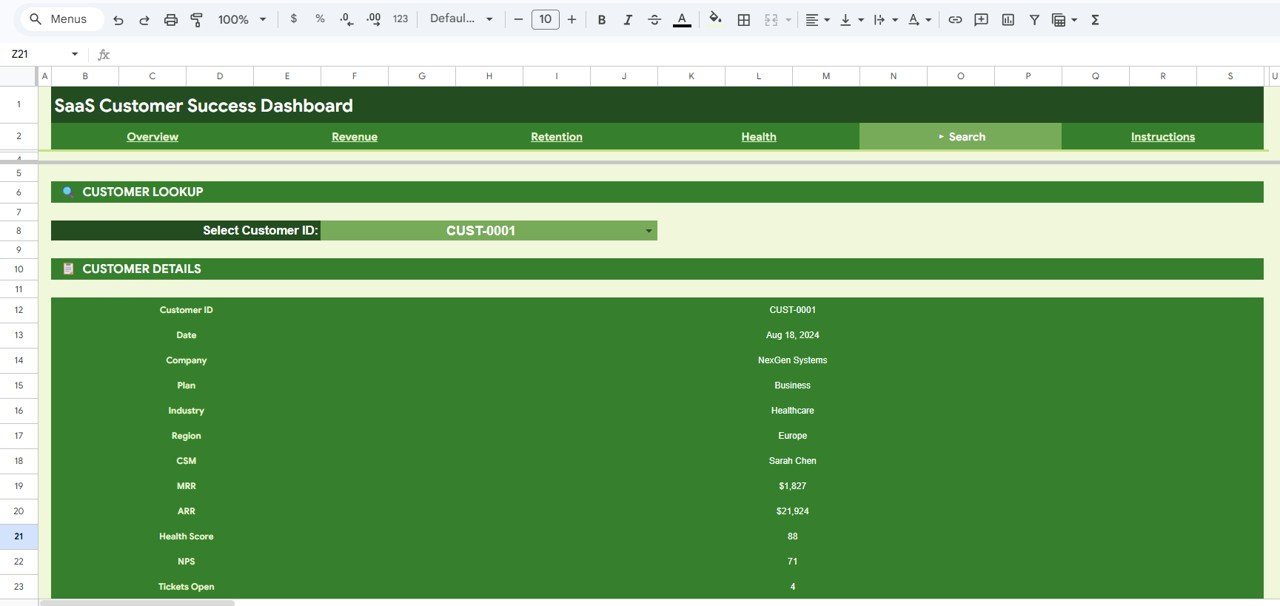Toggle italic formatting
The width and height of the screenshot is (1280, 606).
(627, 19)
